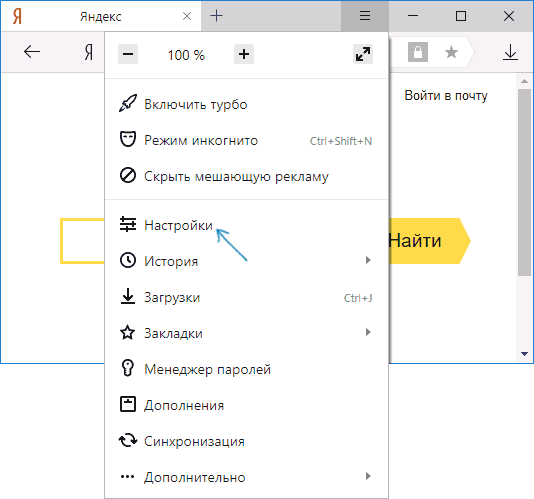This screenshot has height=499, width=534.
Task: Expand the Закладки submenu arrow
Action: 368,332
